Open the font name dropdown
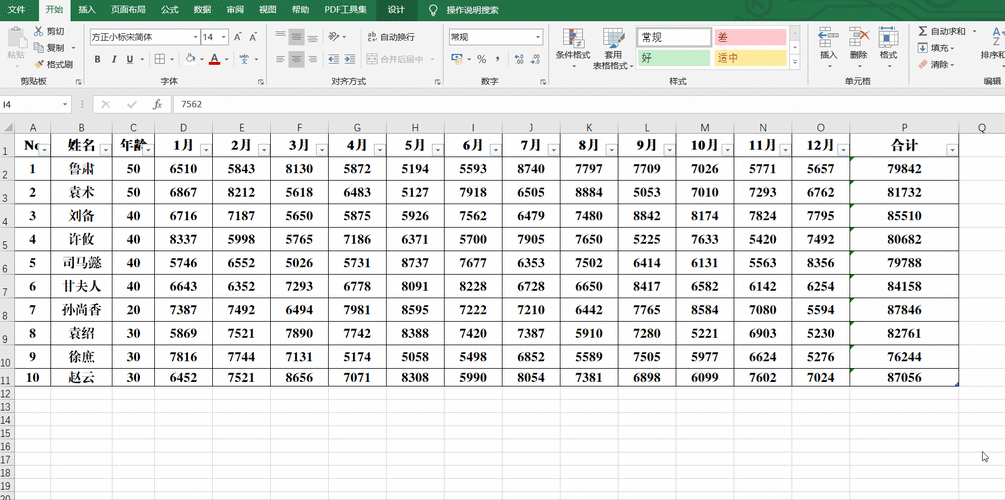Screen dimensions: 1005x500 point(195,37)
